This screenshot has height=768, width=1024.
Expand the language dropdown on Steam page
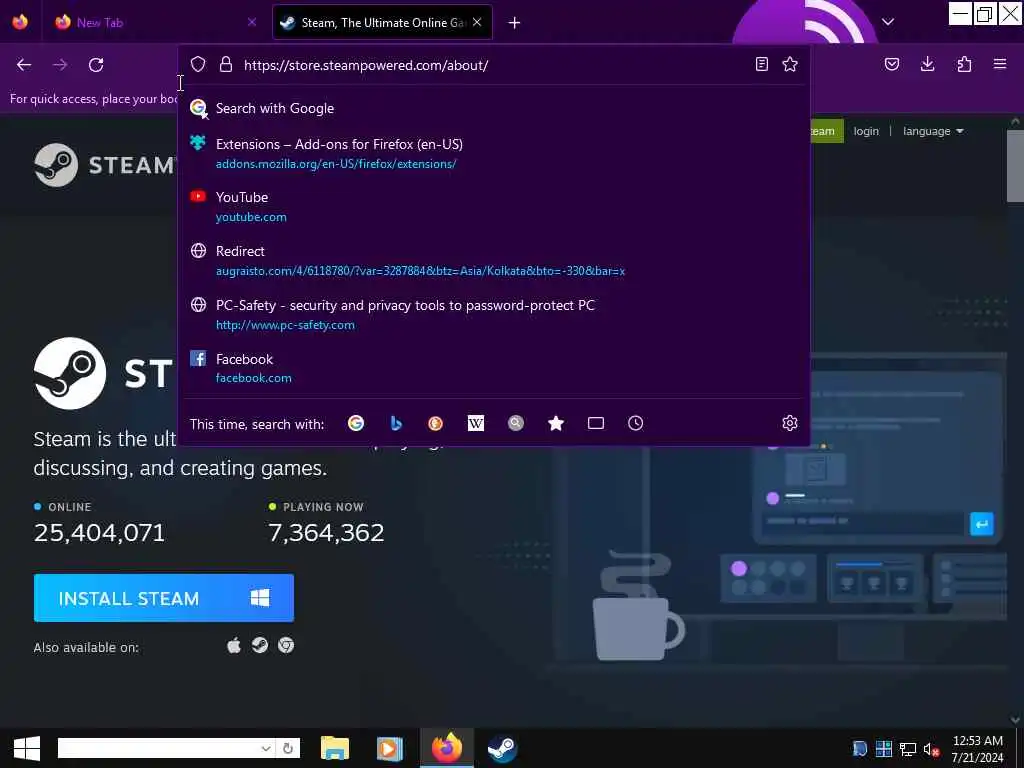[933, 131]
